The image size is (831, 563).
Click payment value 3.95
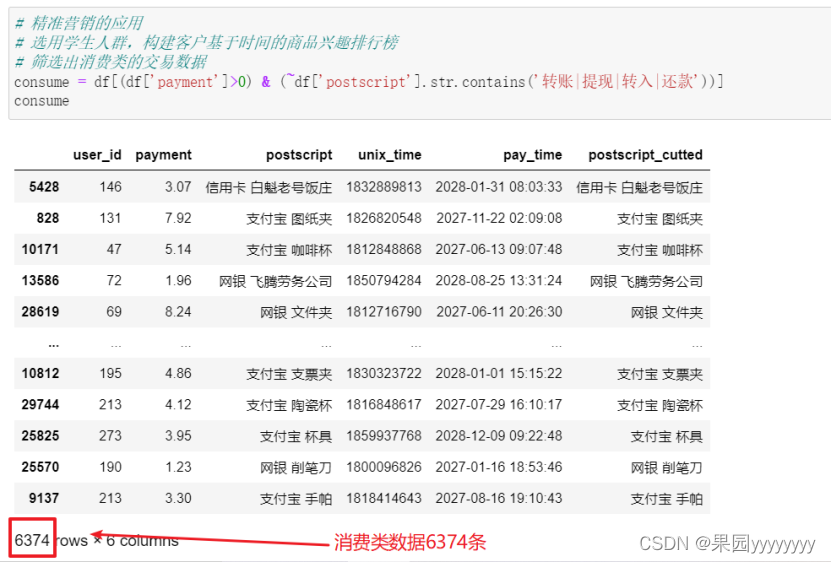(178, 436)
